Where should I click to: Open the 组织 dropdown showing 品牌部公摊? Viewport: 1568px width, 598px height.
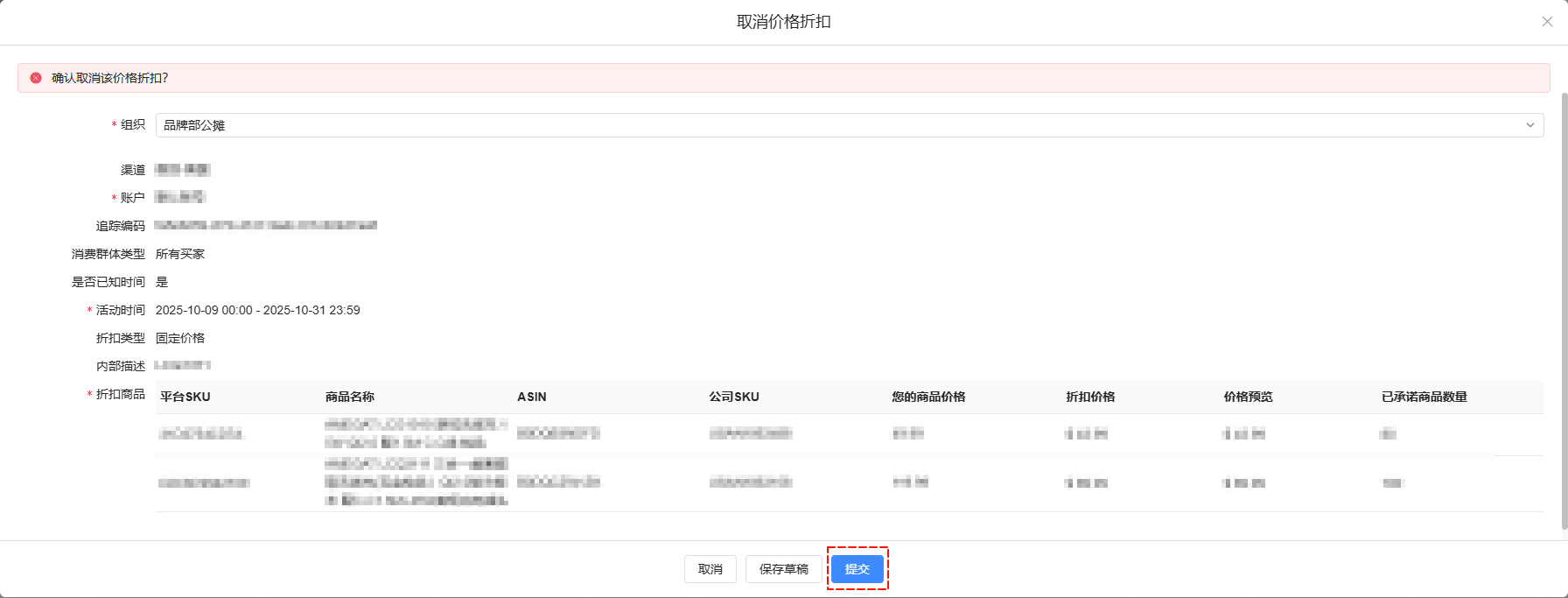840,125
